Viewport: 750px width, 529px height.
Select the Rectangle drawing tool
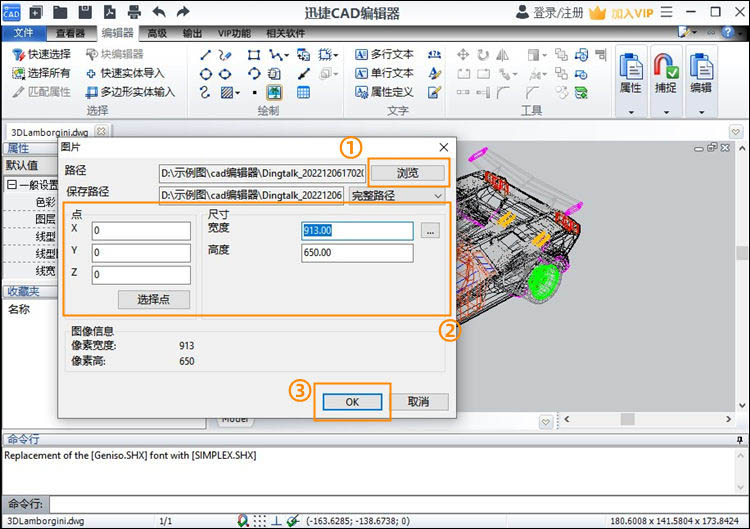(x=254, y=55)
